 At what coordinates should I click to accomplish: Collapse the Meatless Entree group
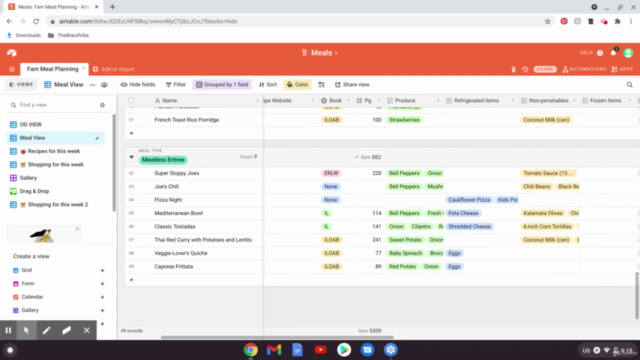tap(131, 157)
